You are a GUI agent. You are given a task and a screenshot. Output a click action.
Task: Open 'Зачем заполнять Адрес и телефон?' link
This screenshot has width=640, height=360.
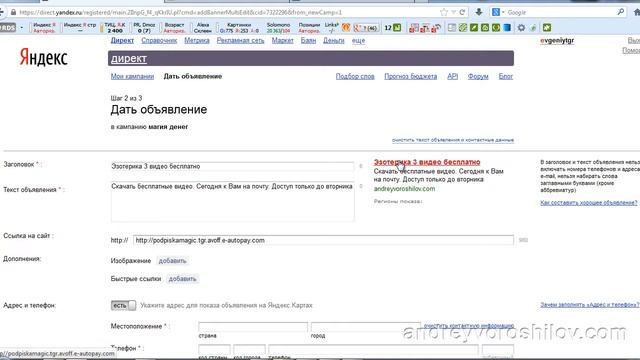point(590,304)
